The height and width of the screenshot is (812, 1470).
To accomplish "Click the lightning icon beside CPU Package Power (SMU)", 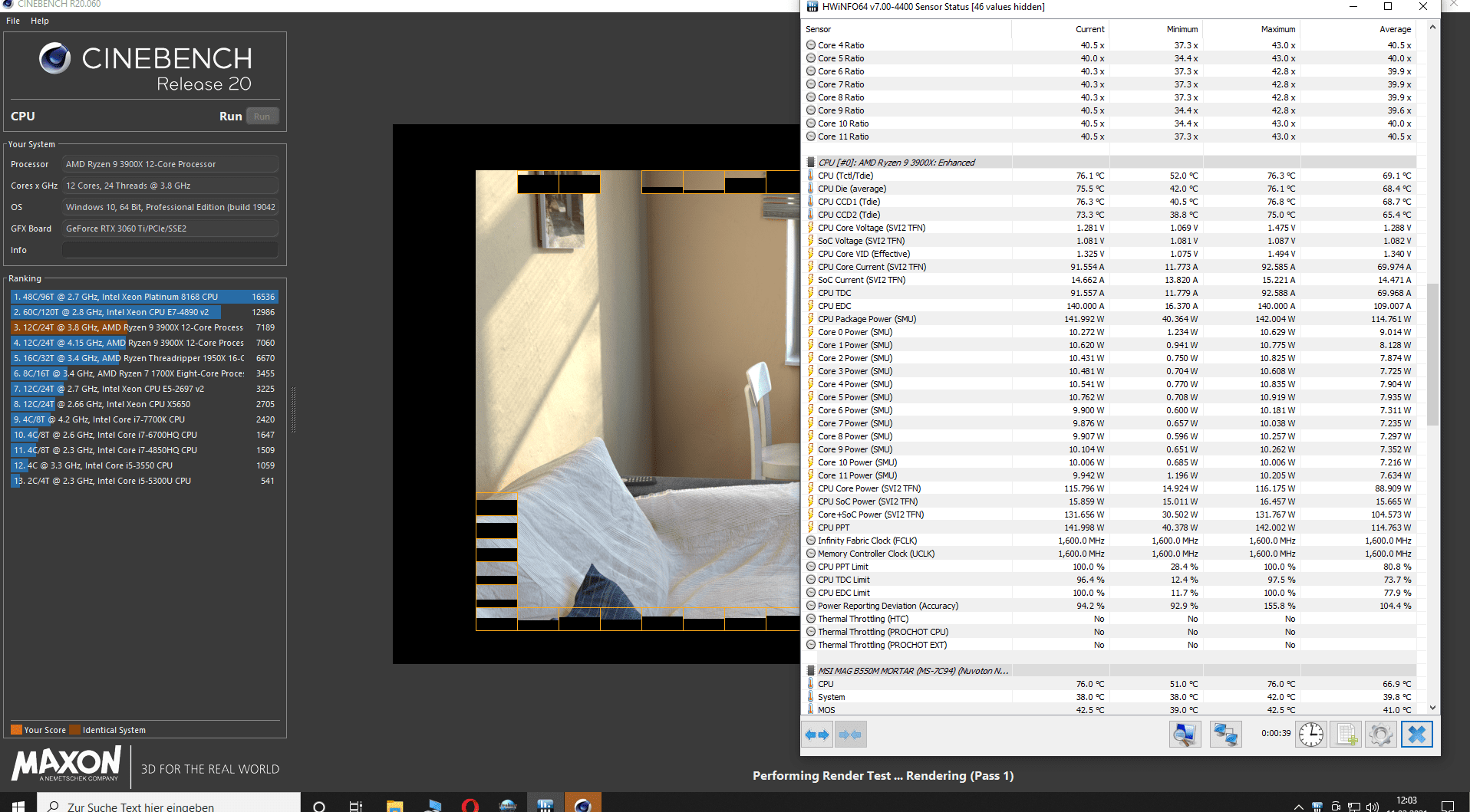I will point(810,319).
